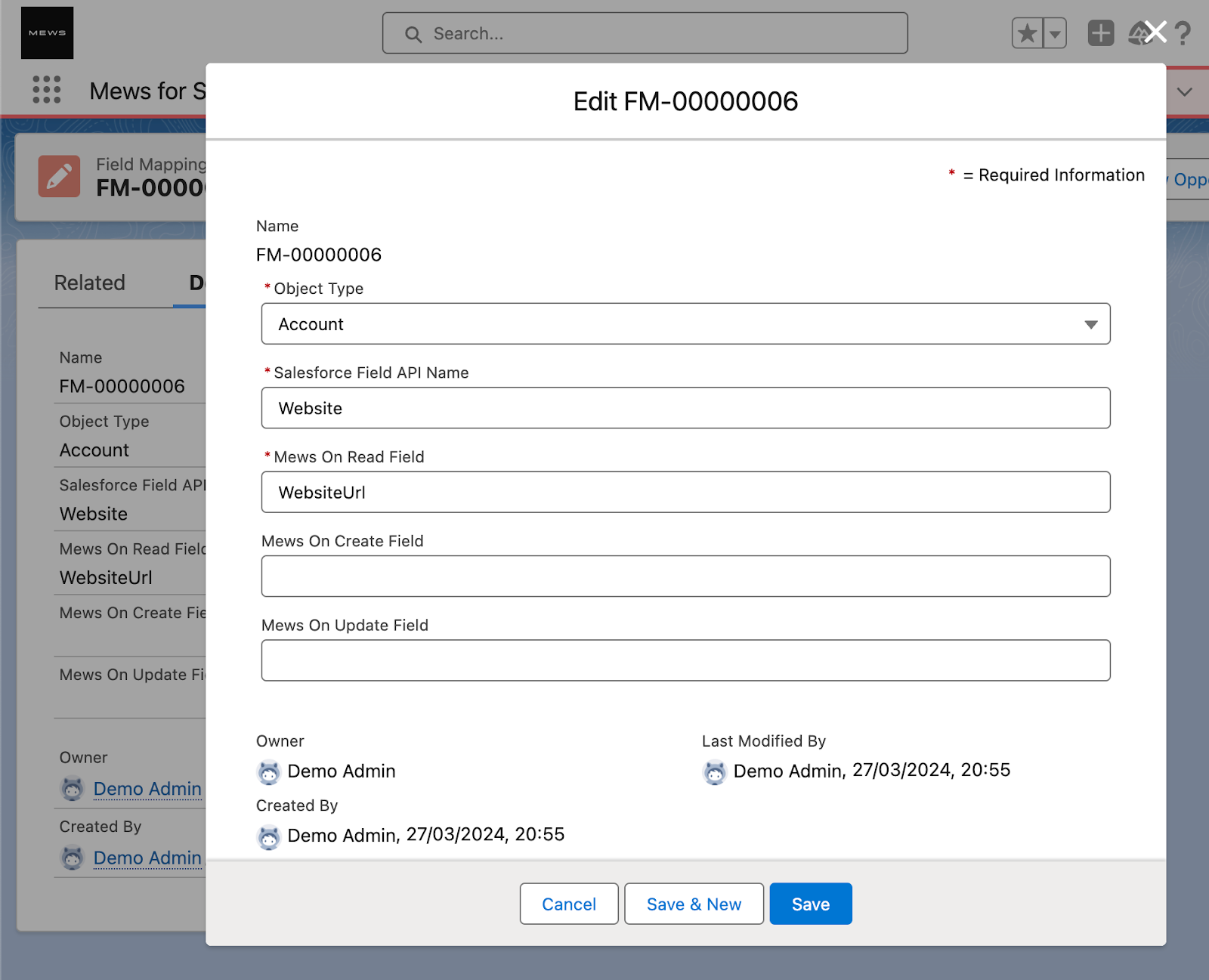Click Created By avatar in dialog
The image size is (1209, 980).
click(x=268, y=837)
